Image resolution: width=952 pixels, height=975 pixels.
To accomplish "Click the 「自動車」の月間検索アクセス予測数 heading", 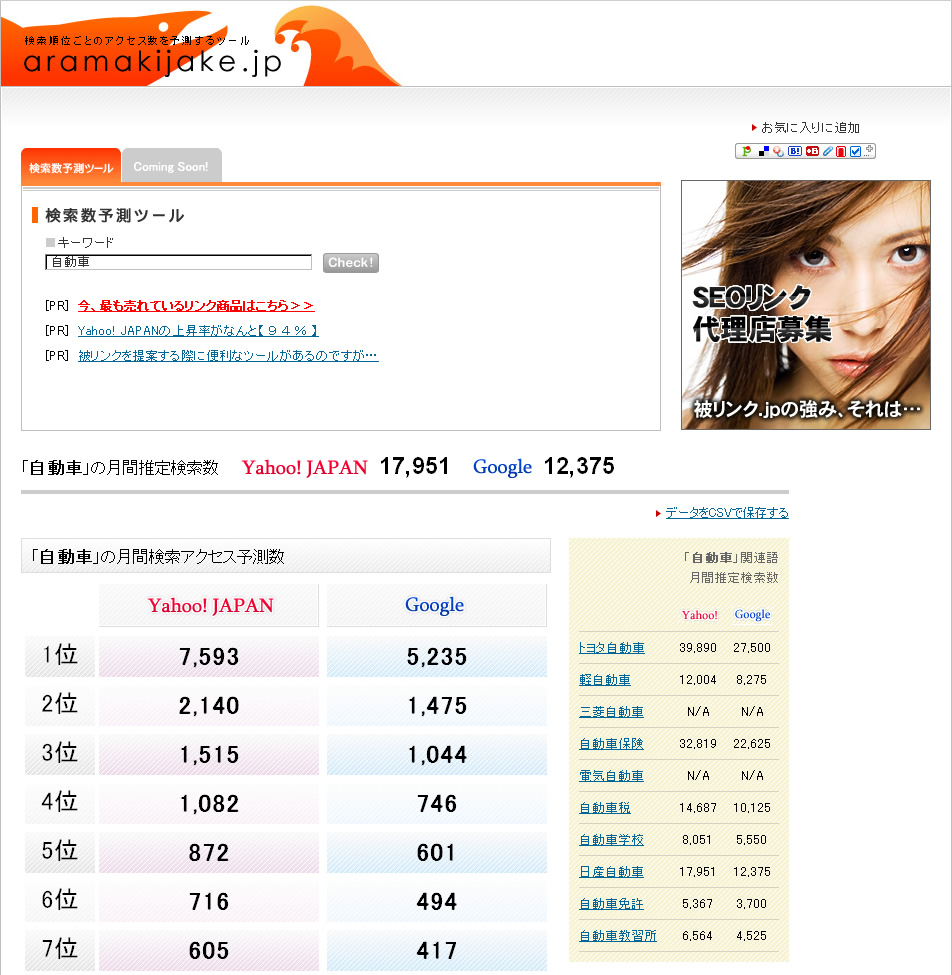I will (x=157, y=556).
